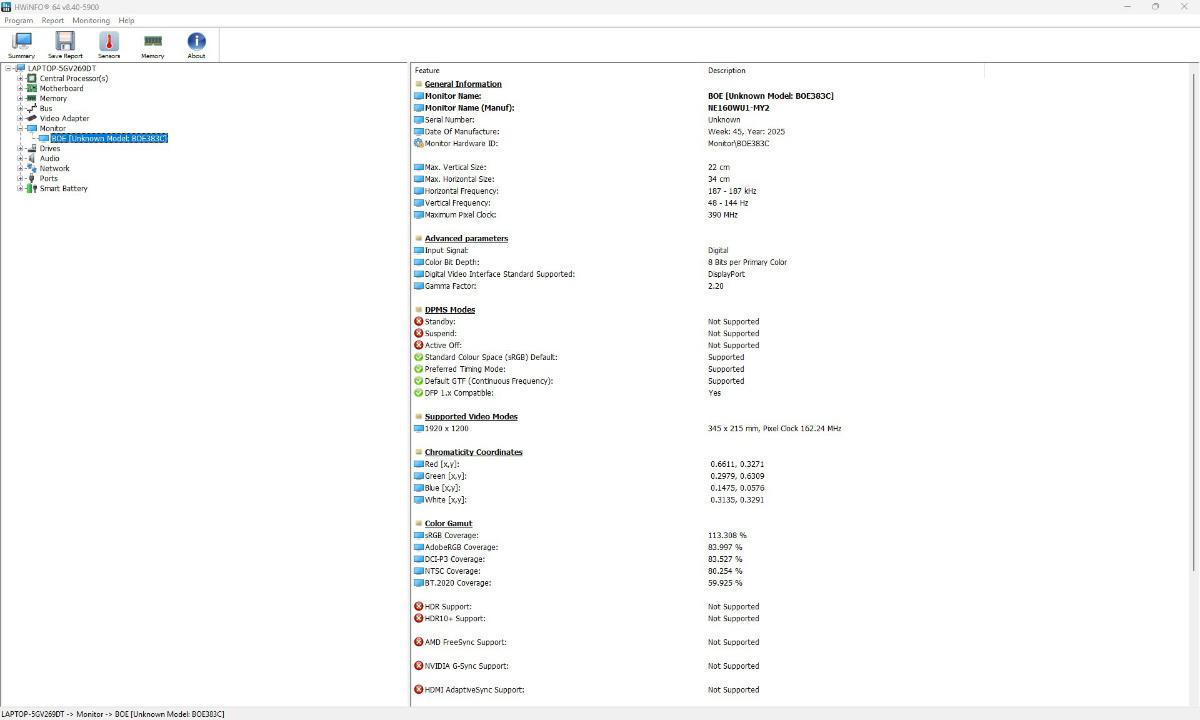Click the green check beside Preferred Timing Mode
Viewport: 1200px width, 720px height.
coord(419,369)
